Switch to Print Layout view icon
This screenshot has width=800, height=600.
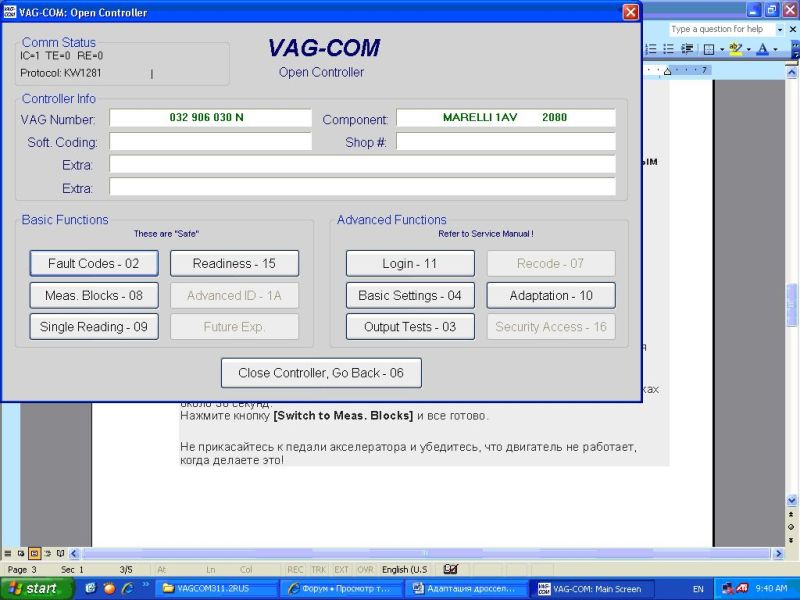point(34,552)
